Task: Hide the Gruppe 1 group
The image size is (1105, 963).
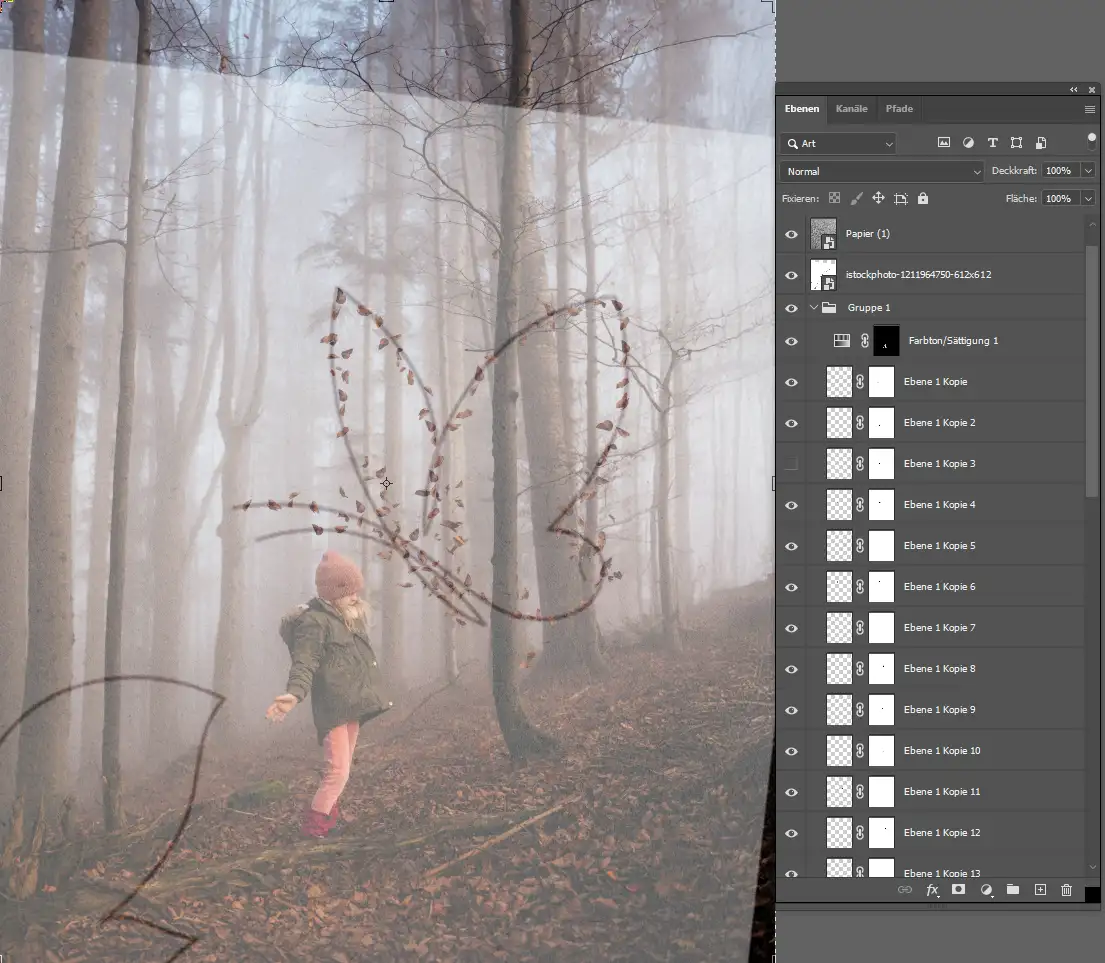Action: [x=791, y=308]
